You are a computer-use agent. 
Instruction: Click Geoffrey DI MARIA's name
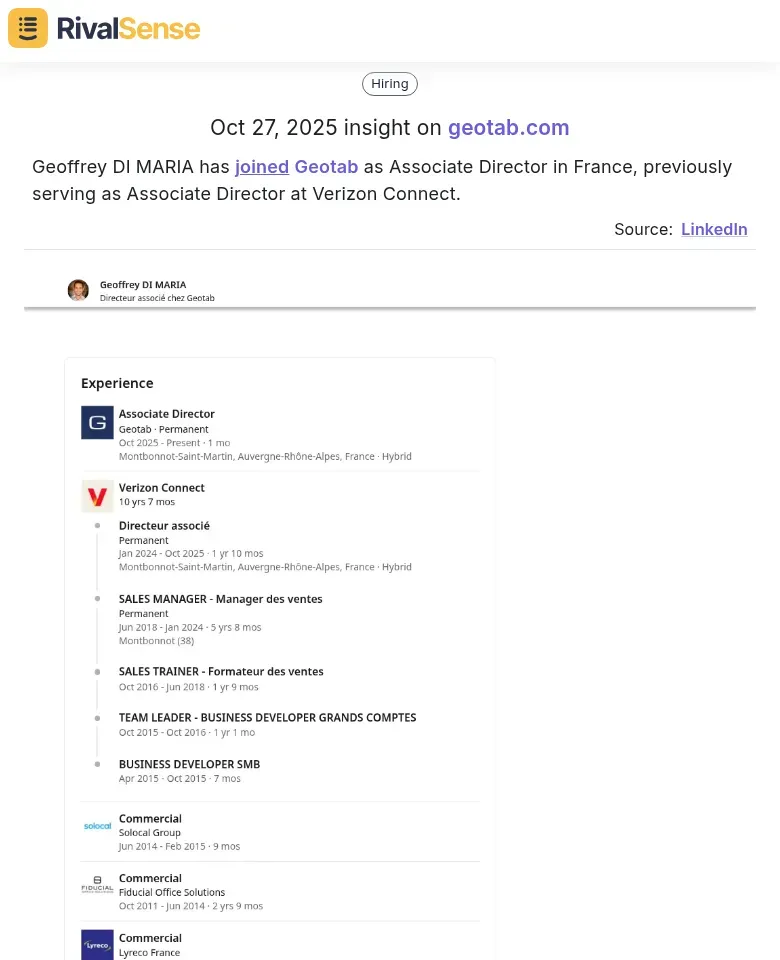(141, 284)
